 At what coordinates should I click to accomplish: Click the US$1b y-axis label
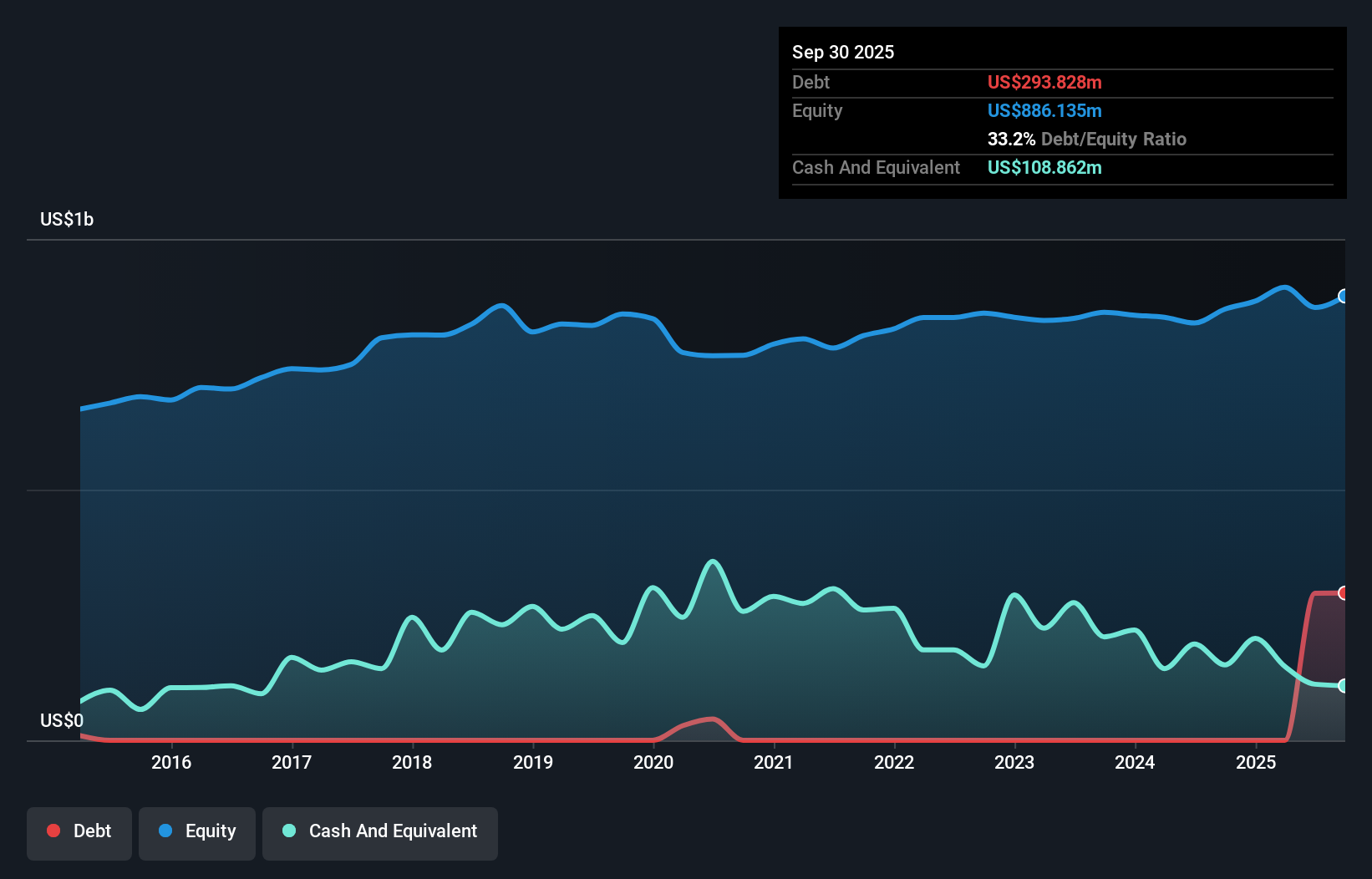click(x=67, y=220)
